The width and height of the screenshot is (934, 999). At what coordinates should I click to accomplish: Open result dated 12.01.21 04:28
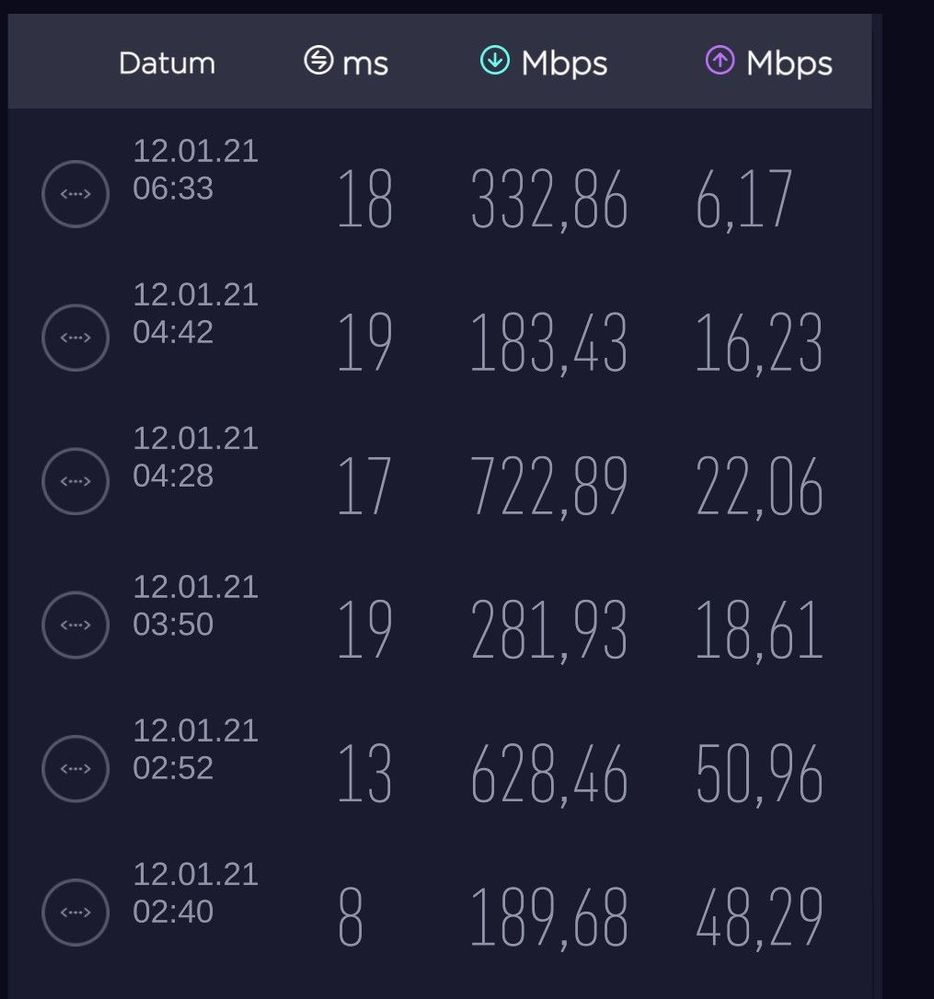[195, 457]
